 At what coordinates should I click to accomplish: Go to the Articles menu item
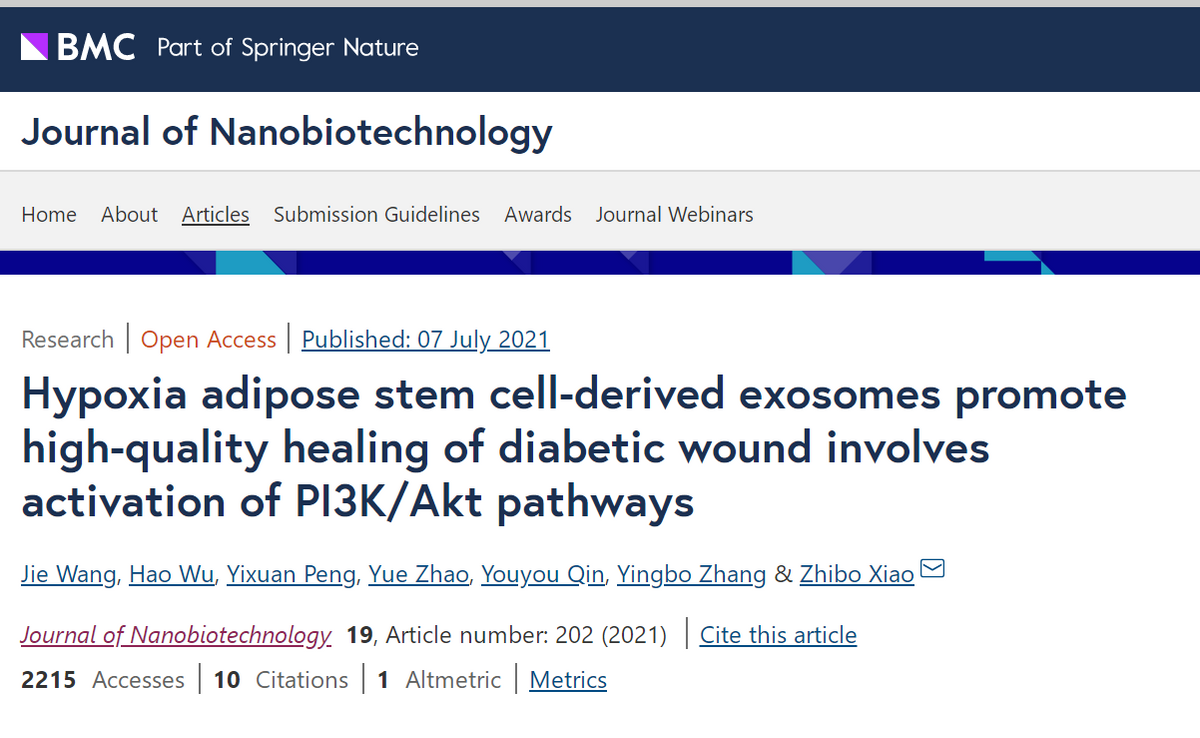click(x=215, y=215)
